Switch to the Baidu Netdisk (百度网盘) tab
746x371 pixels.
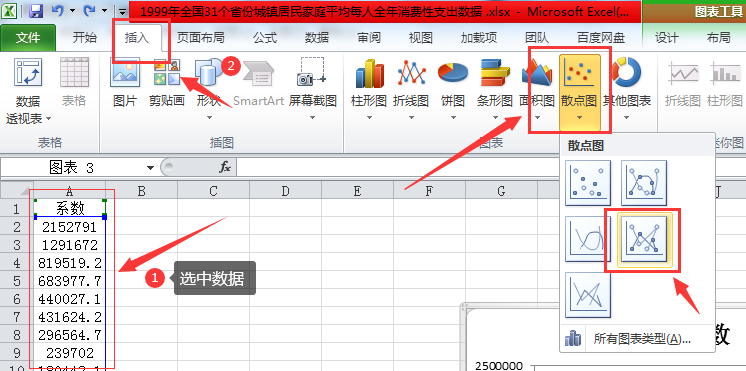[601, 38]
